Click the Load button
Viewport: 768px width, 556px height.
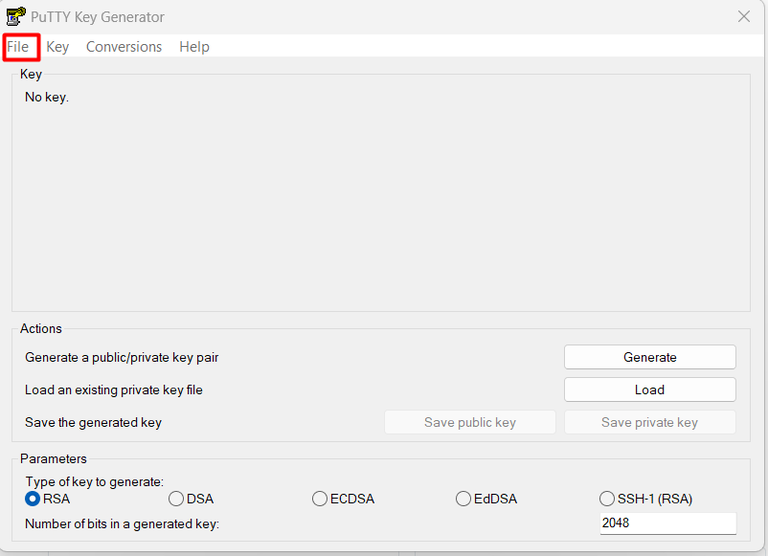pos(649,390)
